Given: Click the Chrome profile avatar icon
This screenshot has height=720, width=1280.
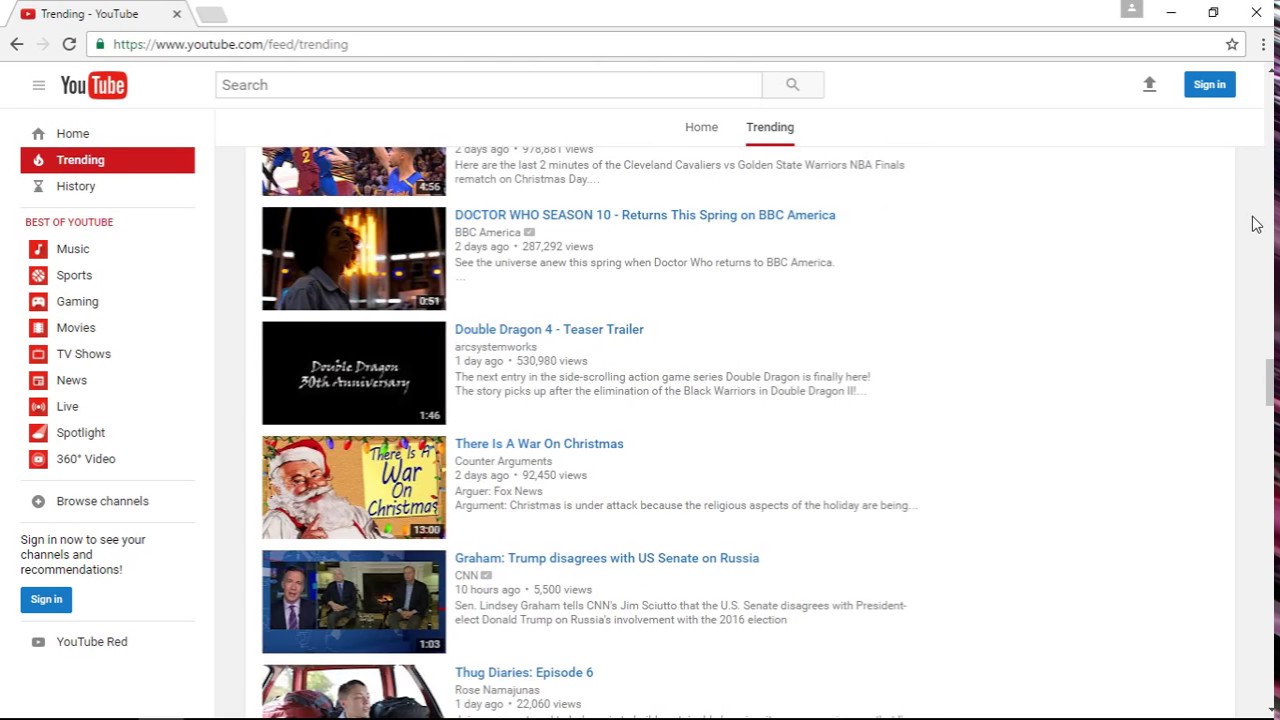Looking at the screenshot, I should (x=1132, y=9).
